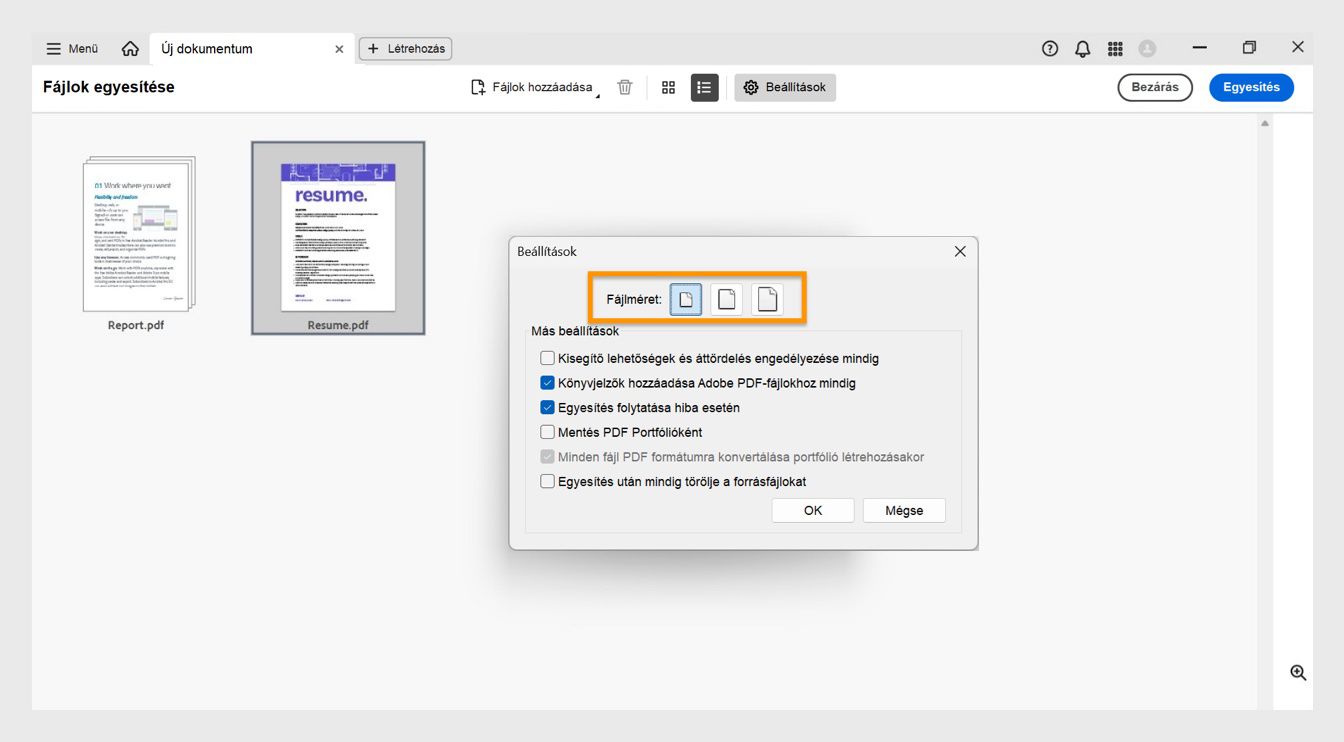This screenshot has height=742, width=1344.
Task: Select the Report.pdf thumbnail
Action: tap(138, 234)
